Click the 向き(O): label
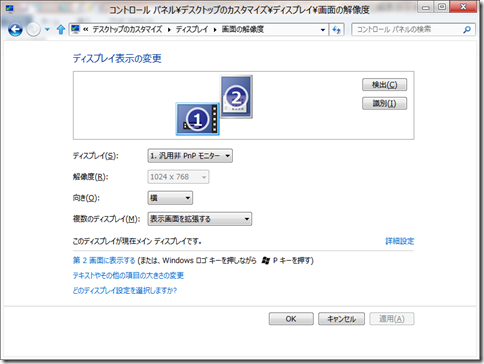 86,198
